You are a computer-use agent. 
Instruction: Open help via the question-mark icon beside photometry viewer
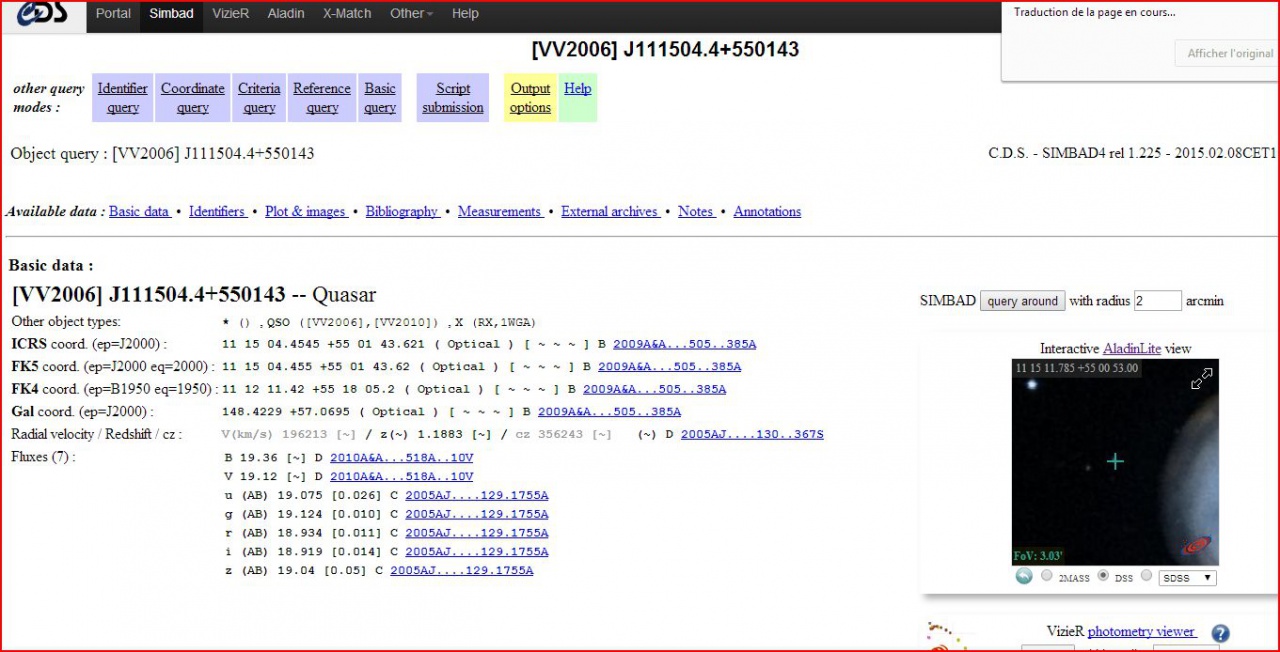[1220, 633]
